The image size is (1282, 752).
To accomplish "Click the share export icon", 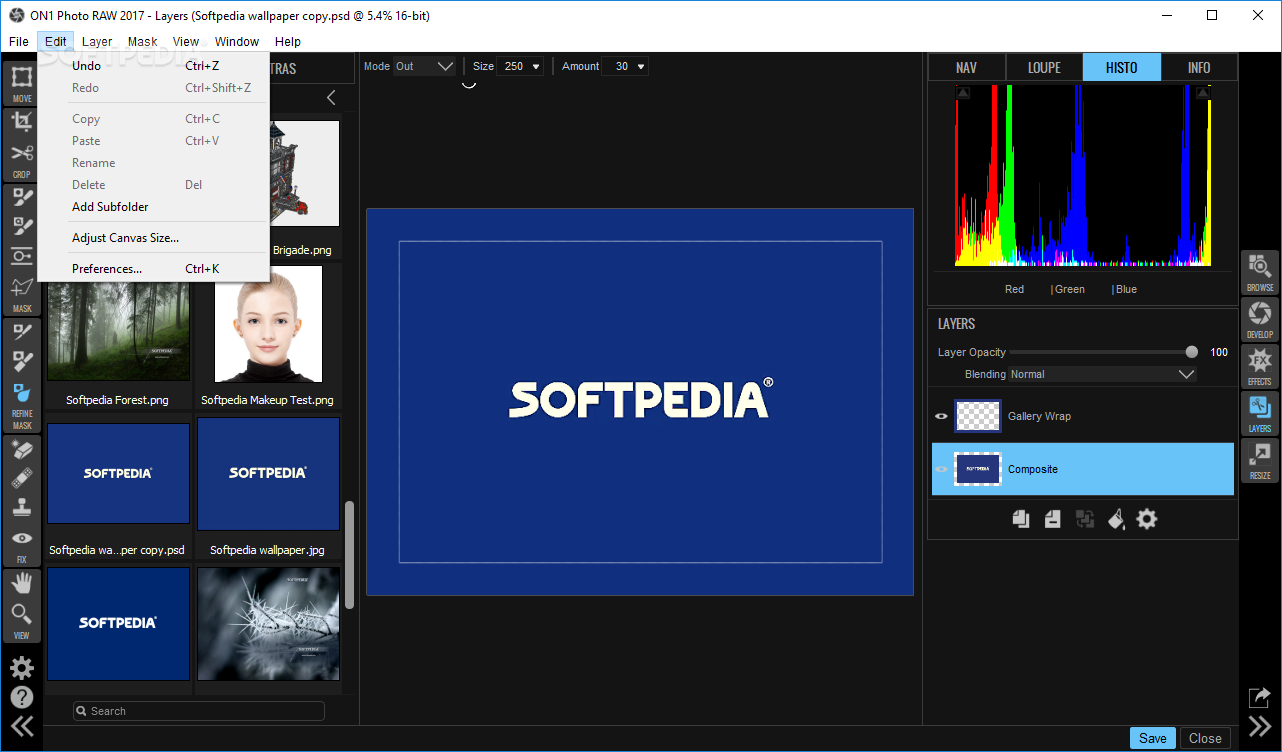I will (x=1259, y=698).
